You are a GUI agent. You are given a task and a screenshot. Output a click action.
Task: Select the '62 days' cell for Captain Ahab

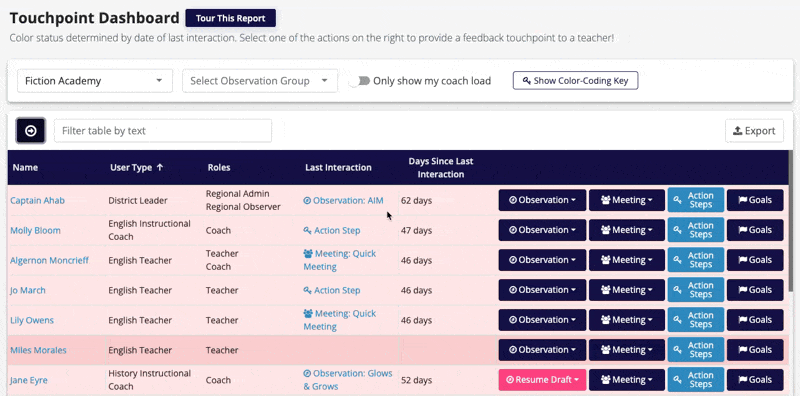[416, 201]
